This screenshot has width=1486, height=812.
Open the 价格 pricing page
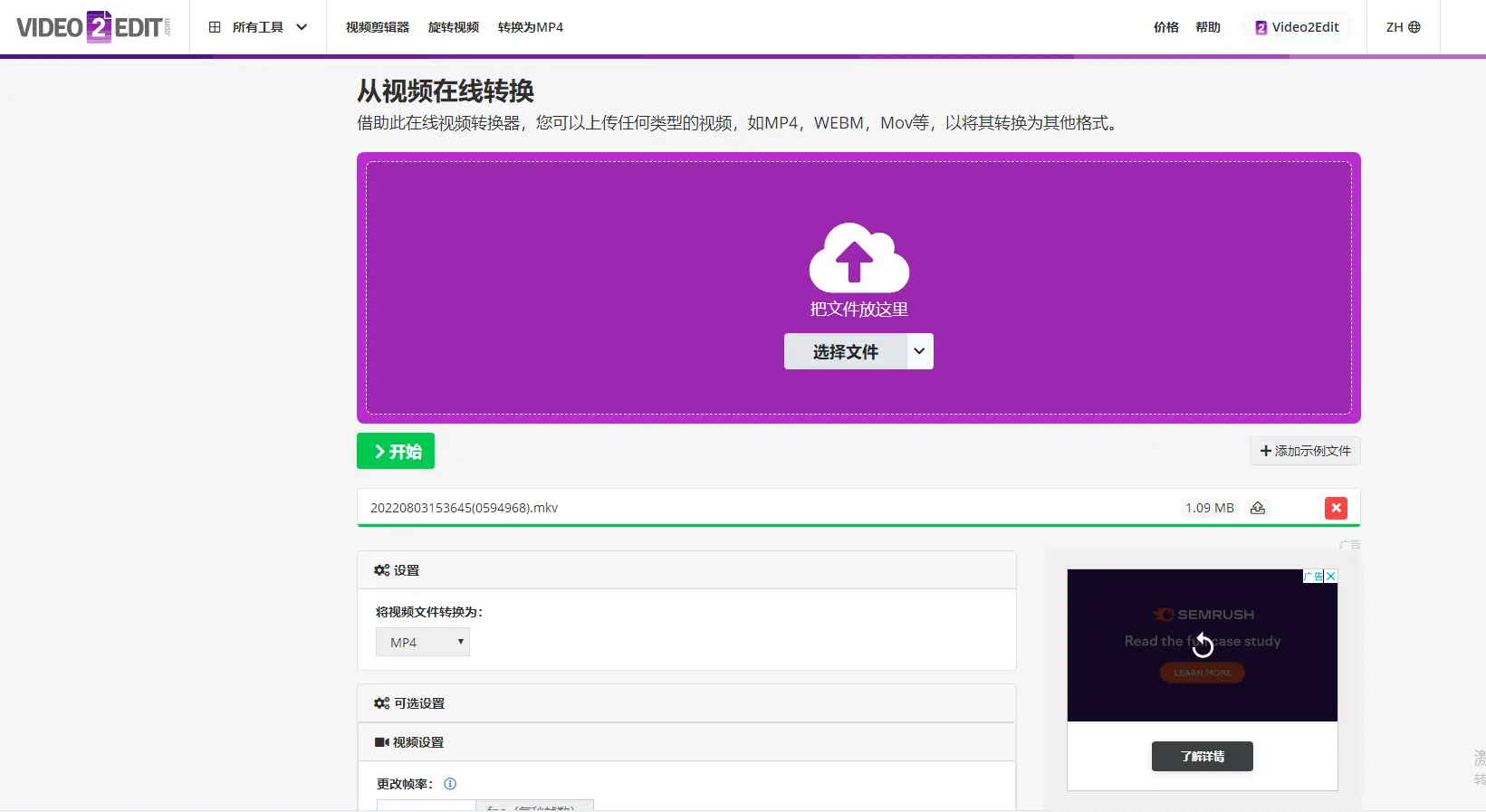tap(1166, 27)
